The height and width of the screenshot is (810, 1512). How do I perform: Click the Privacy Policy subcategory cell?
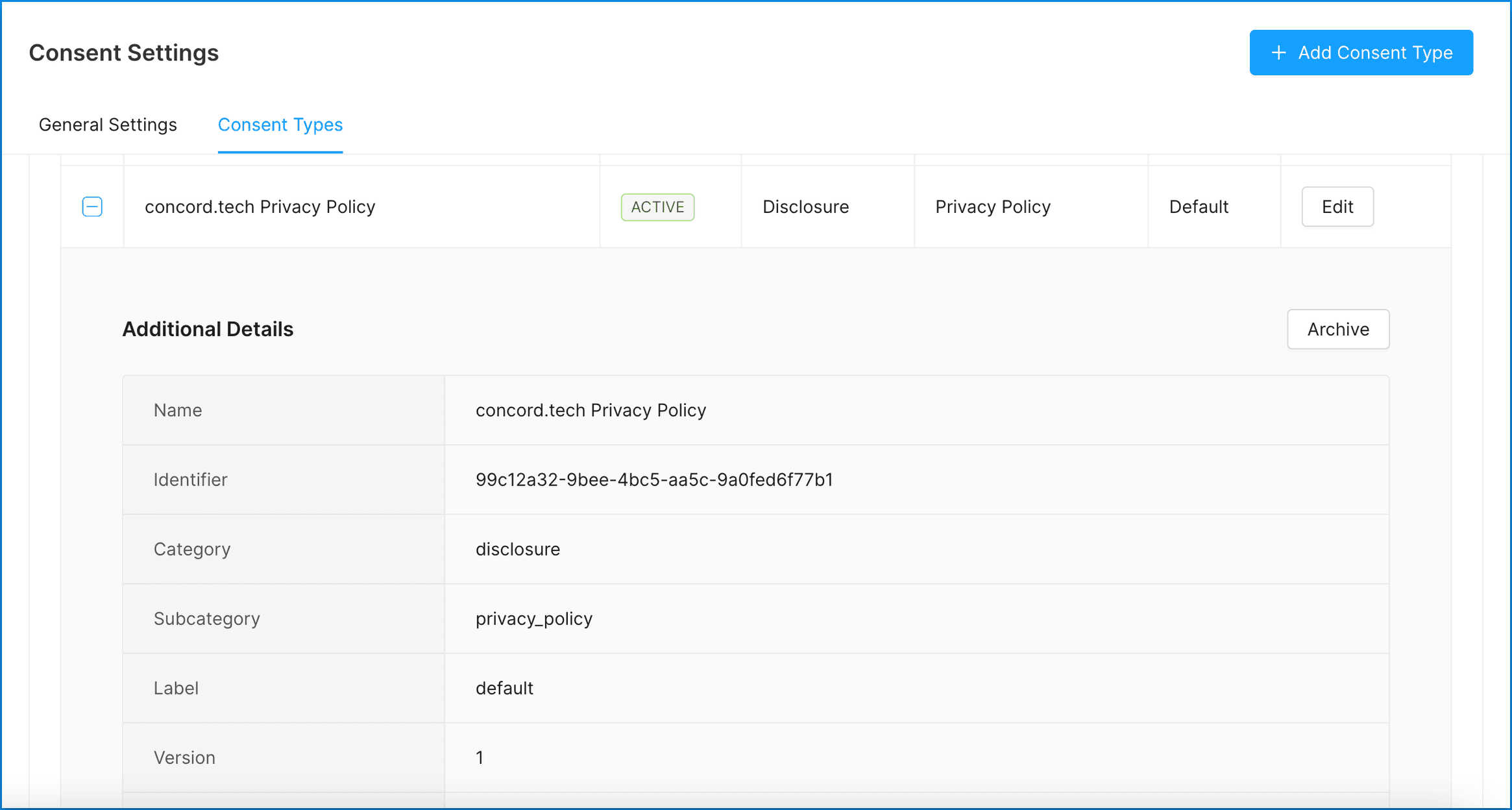click(x=992, y=207)
